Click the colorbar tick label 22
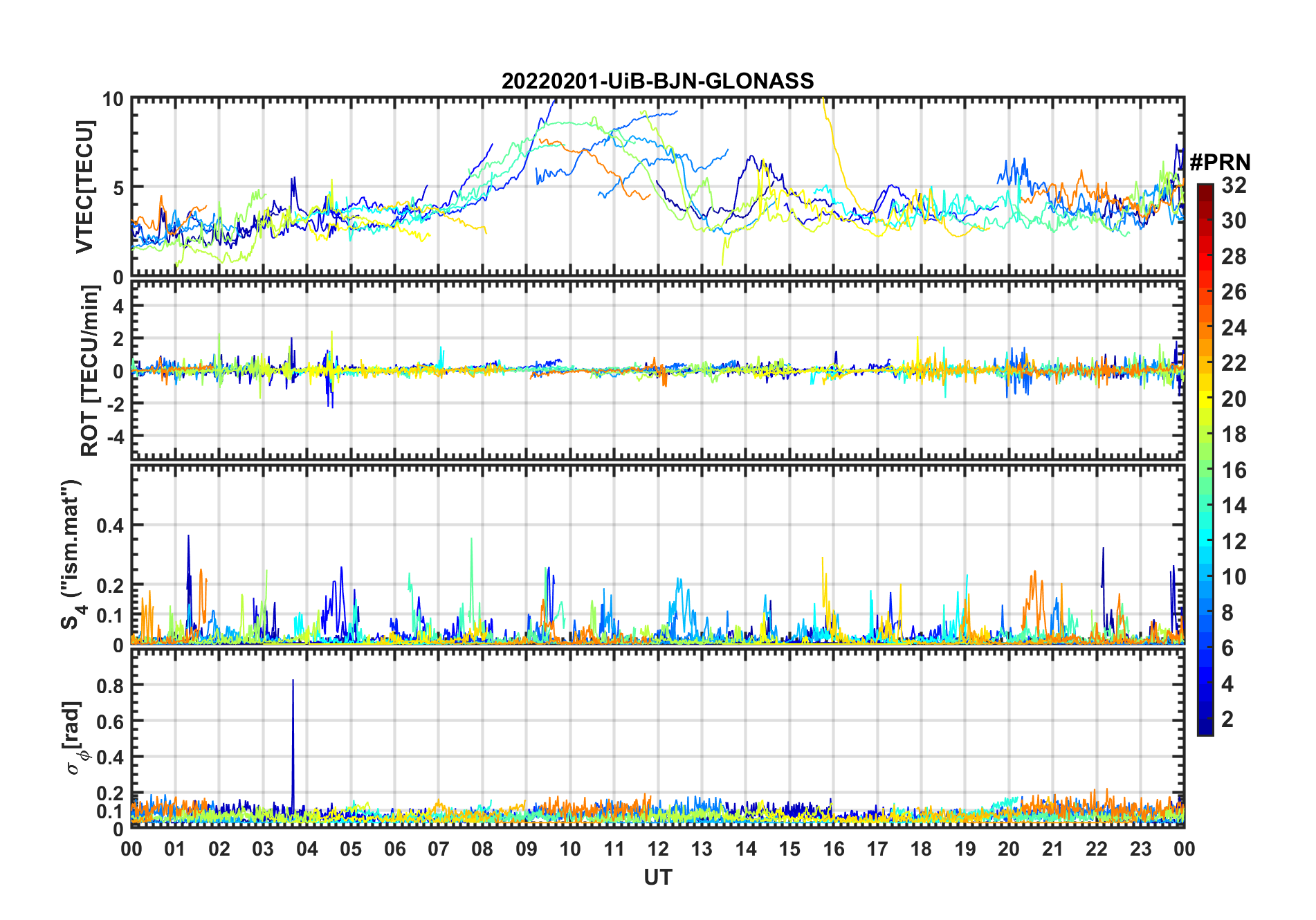 [x=1234, y=363]
